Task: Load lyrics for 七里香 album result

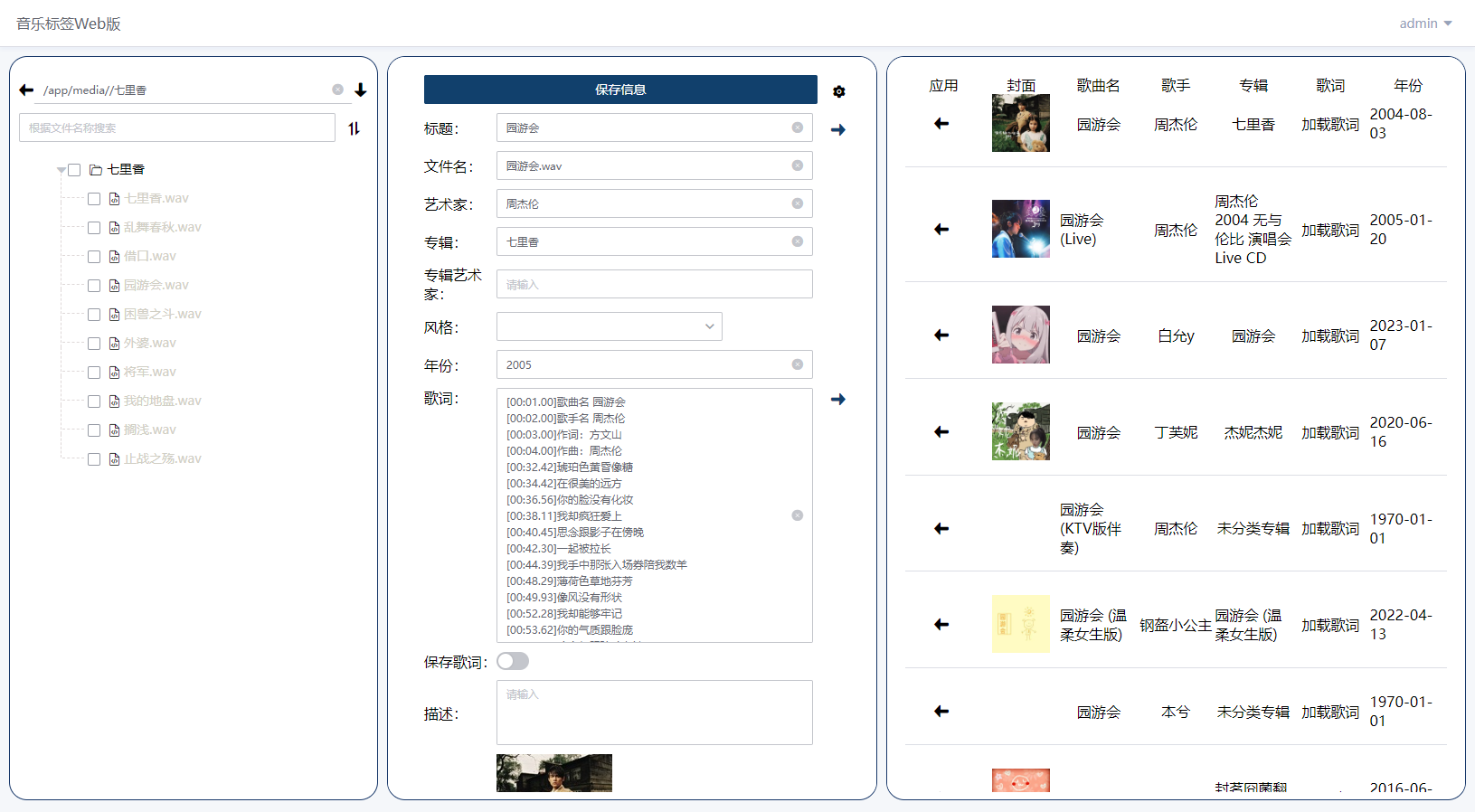Action: tap(1330, 124)
